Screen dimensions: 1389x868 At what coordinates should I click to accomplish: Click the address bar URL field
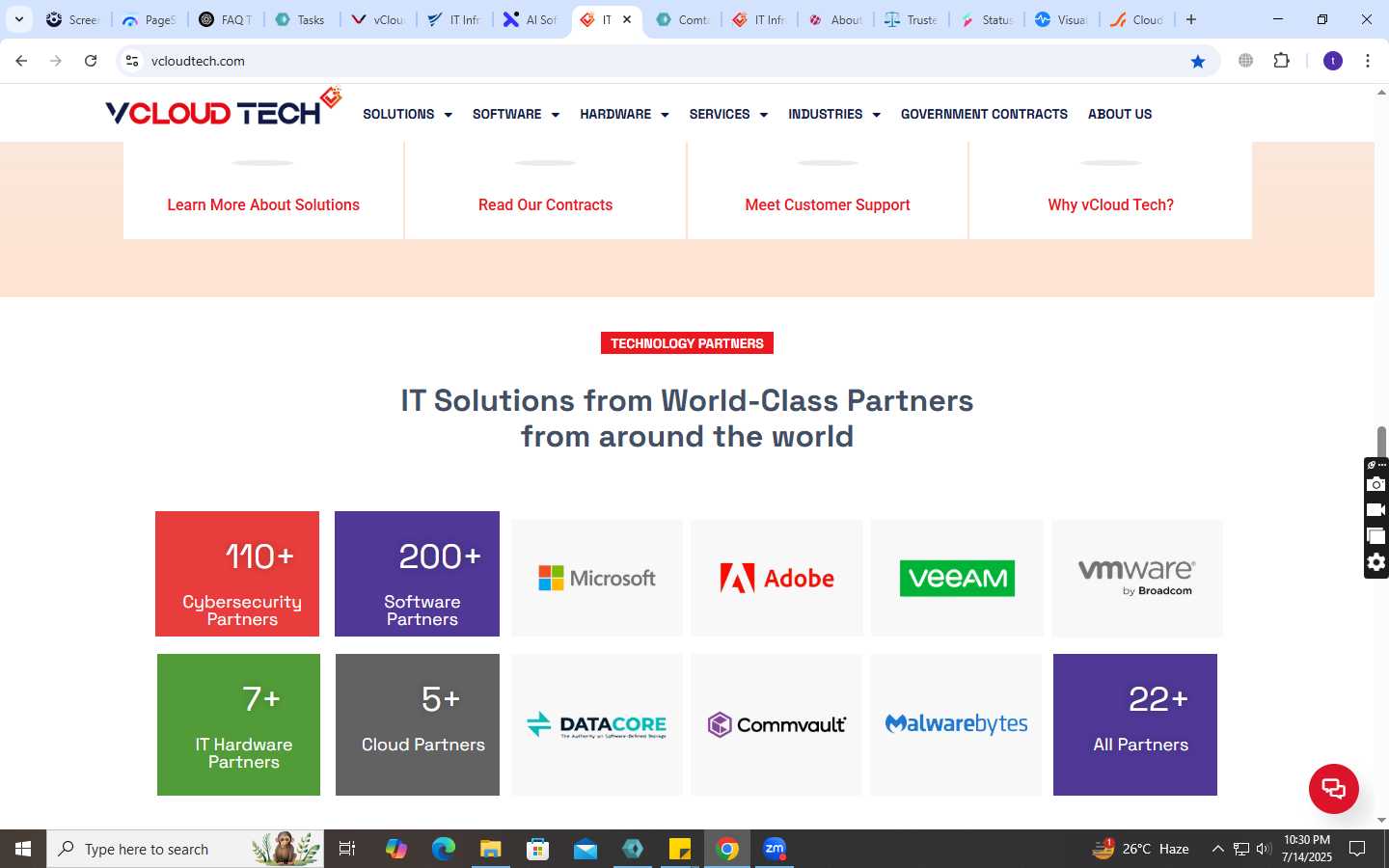(x=666, y=61)
